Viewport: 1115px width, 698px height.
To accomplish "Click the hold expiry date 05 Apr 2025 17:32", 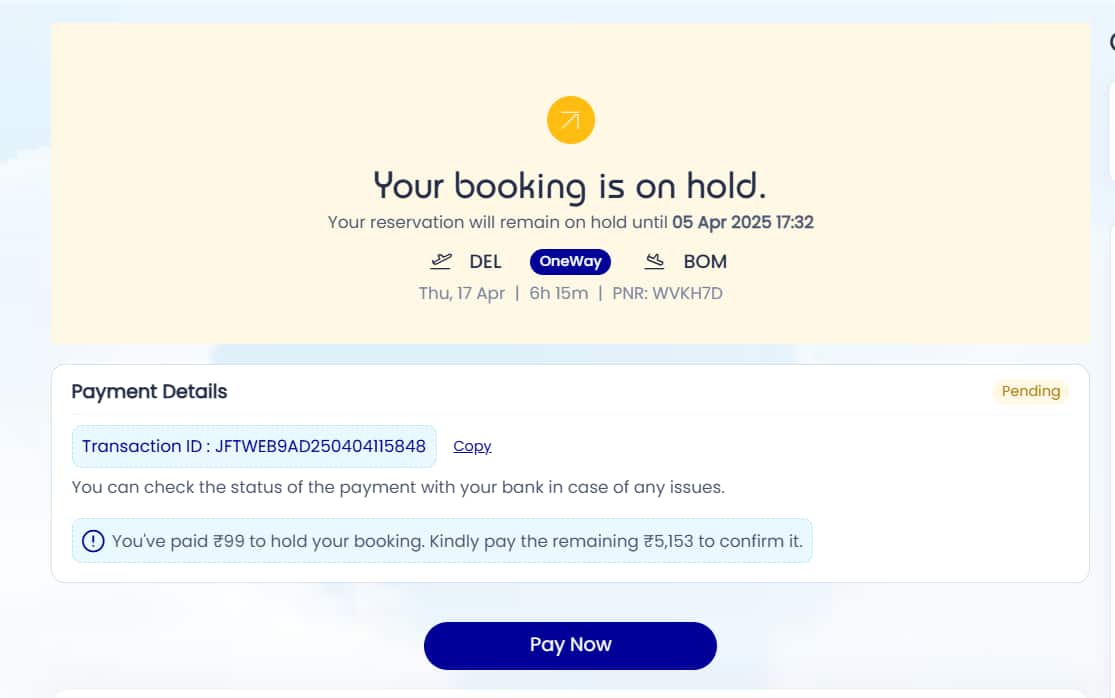I will point(743,222).
